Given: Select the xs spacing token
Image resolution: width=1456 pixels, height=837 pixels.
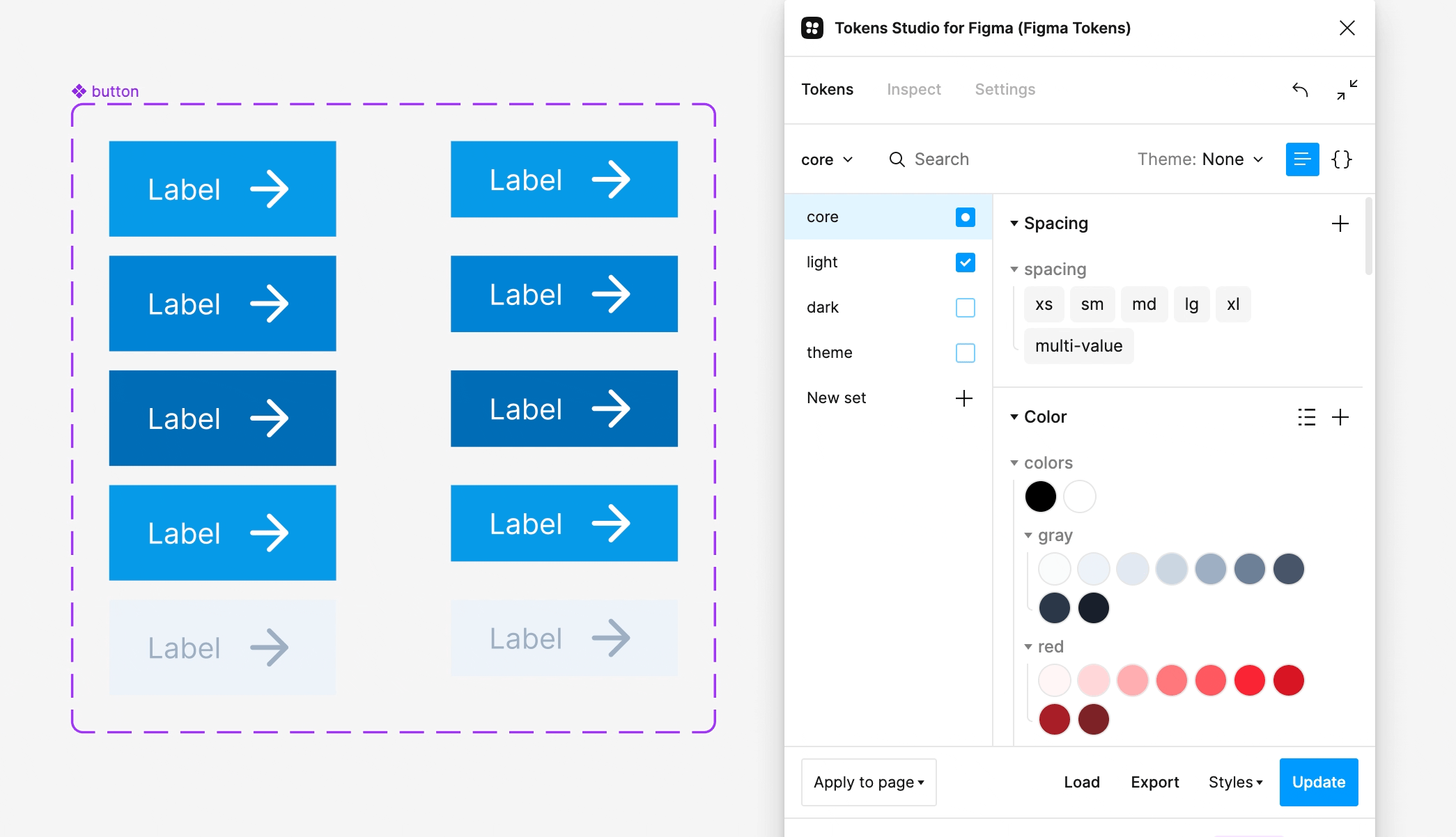Looking at the screenshot, I should coord(1044,304).
